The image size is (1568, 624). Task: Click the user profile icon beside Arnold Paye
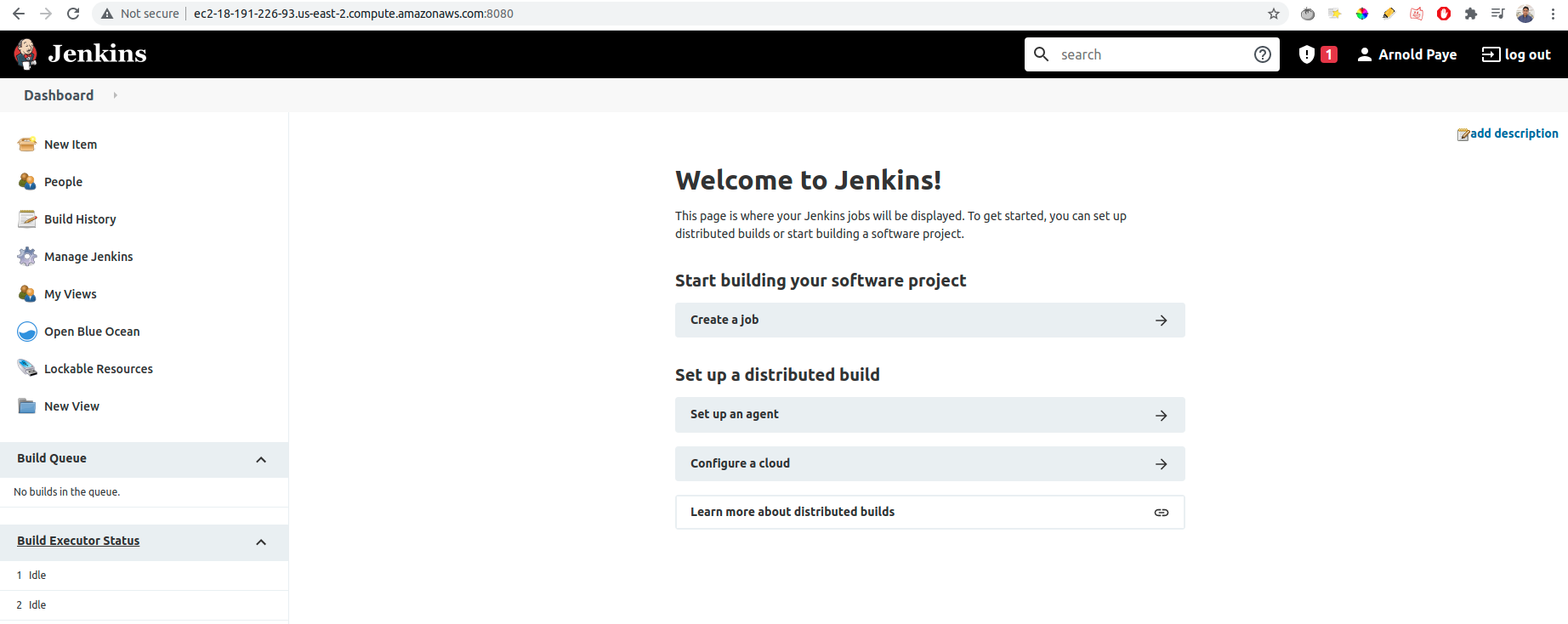point(1365,54)
